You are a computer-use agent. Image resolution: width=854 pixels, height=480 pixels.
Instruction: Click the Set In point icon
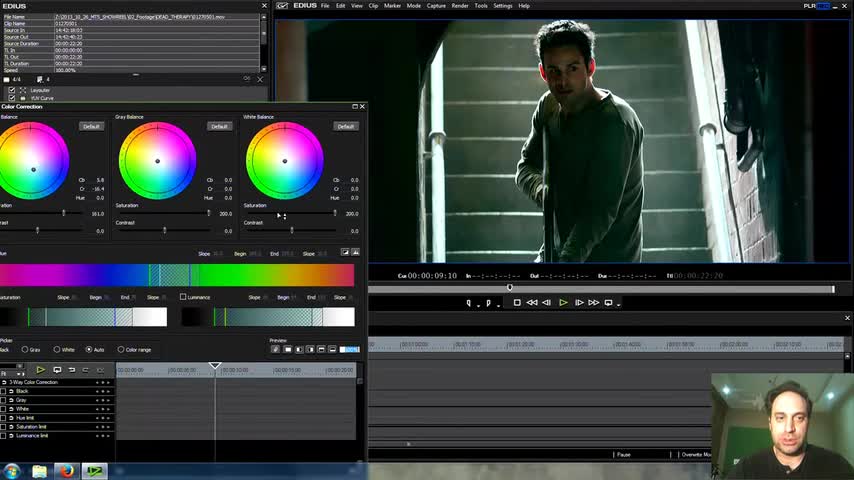pyautogui.click(x=469, y=302)
